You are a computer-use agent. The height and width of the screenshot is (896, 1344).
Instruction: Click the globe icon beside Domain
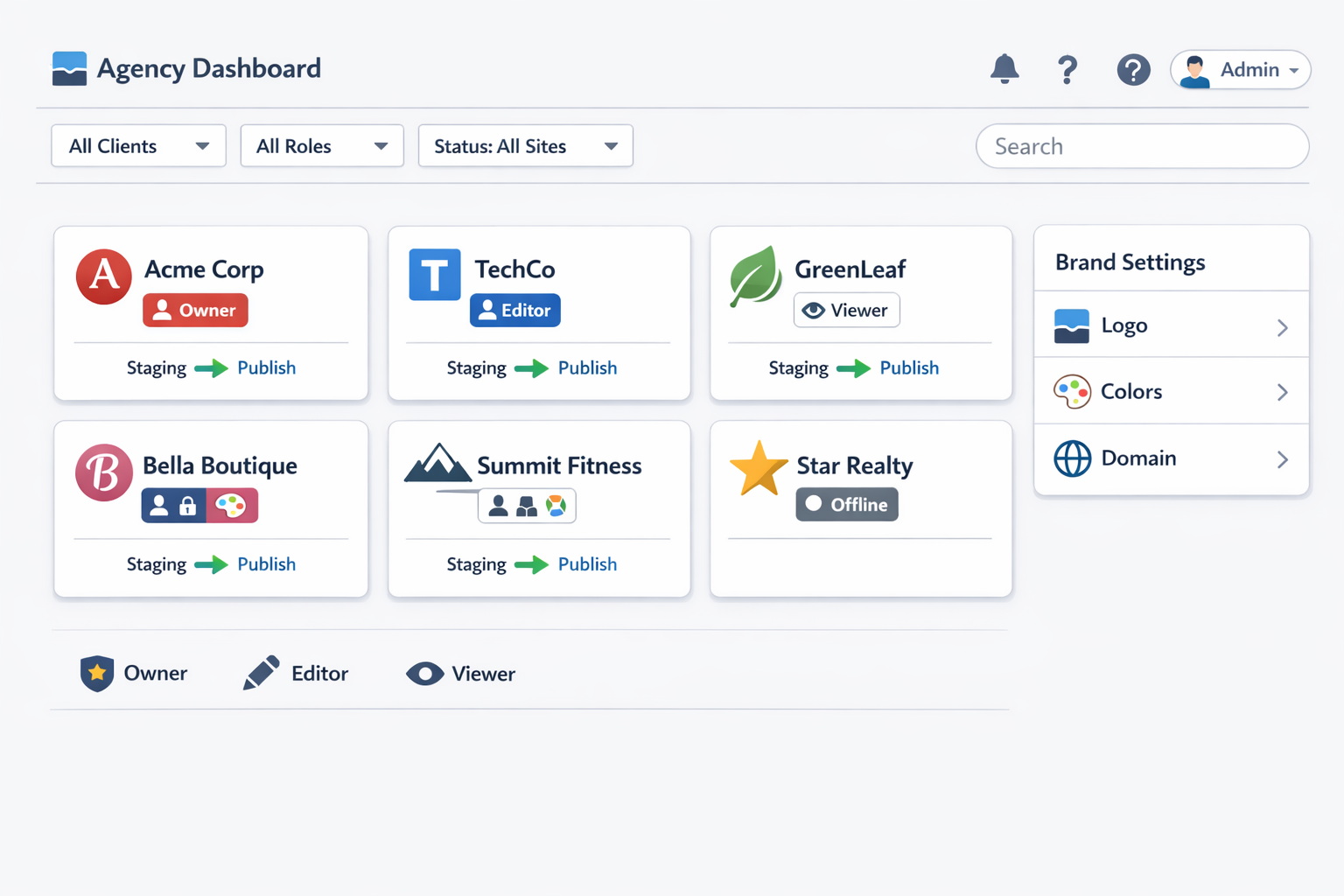(x=1073, y=458)
